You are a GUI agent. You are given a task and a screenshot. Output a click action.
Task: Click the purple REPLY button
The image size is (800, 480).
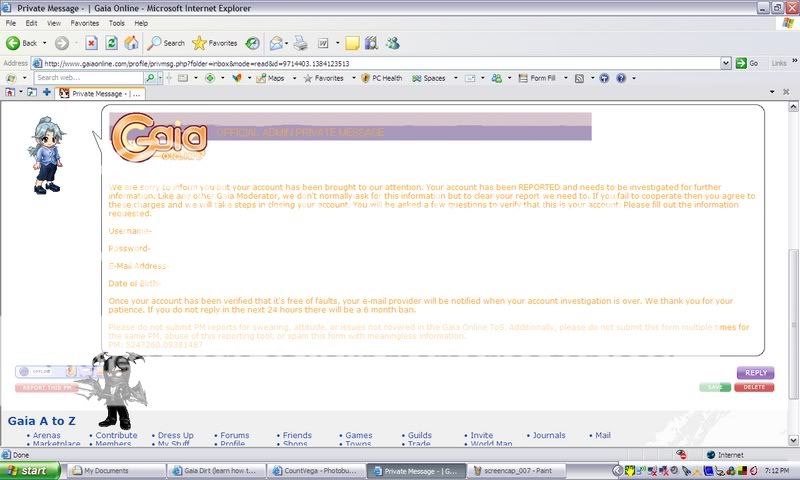756,373
